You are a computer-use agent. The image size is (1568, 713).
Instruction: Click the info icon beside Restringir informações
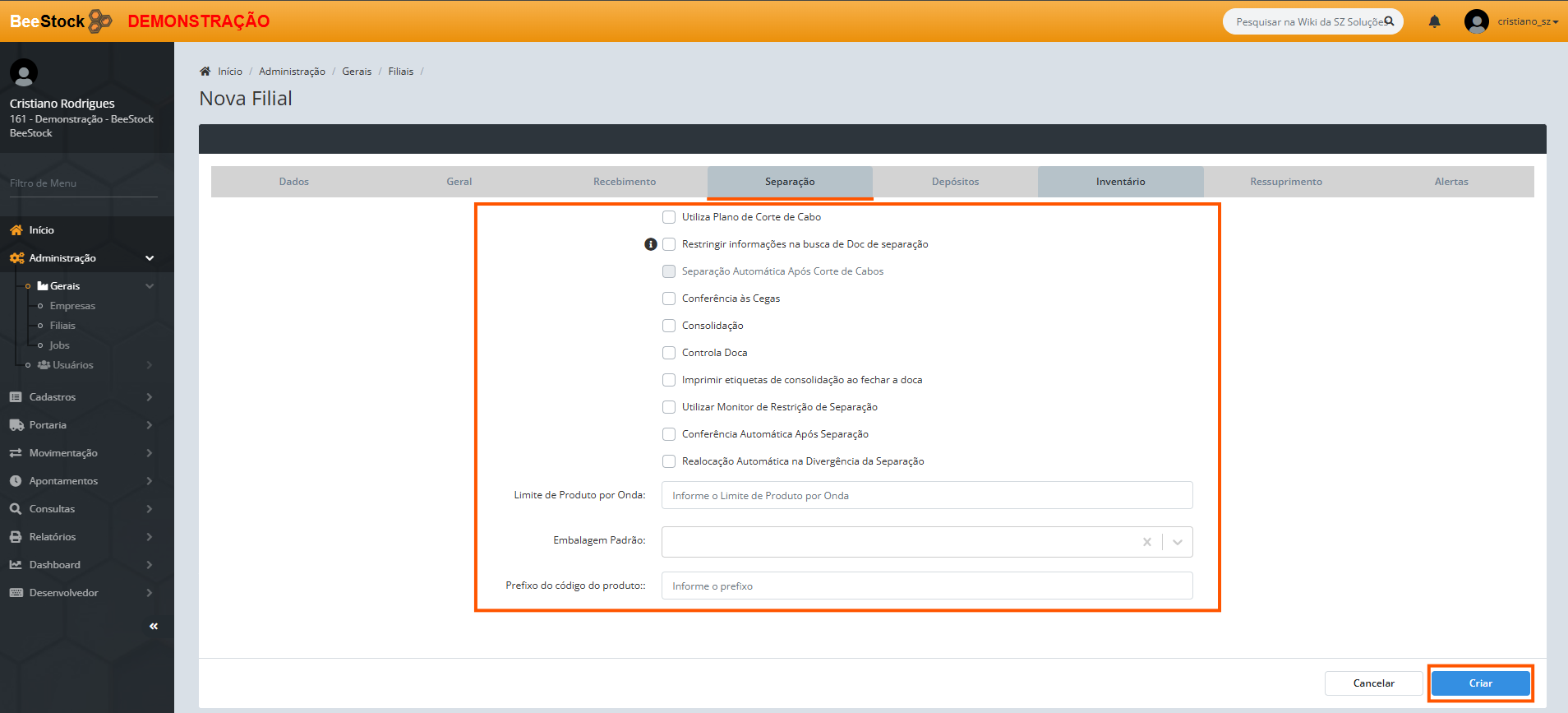click(651, 244)
